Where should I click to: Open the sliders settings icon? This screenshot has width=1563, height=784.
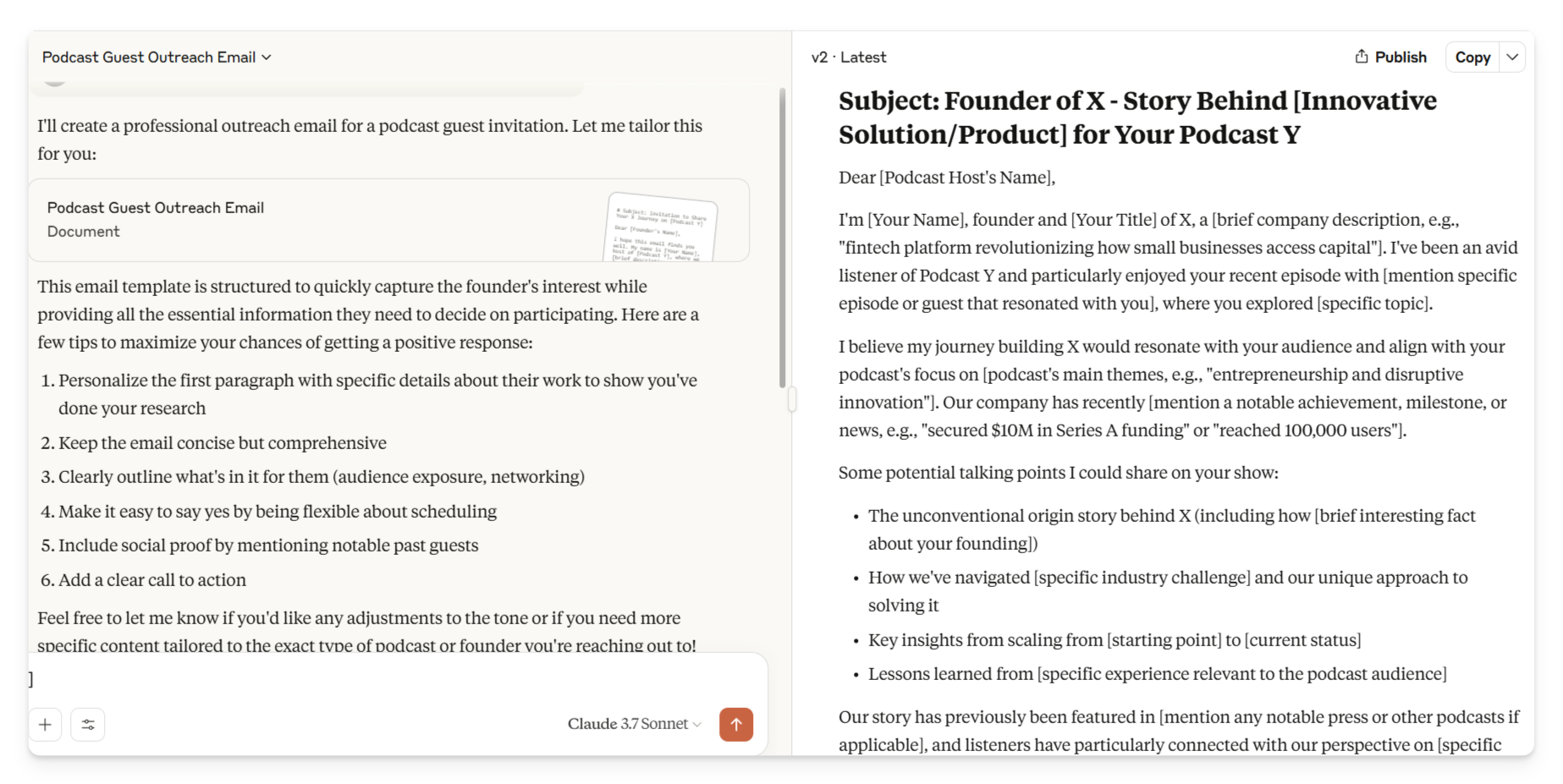click(x=88, y=724)
